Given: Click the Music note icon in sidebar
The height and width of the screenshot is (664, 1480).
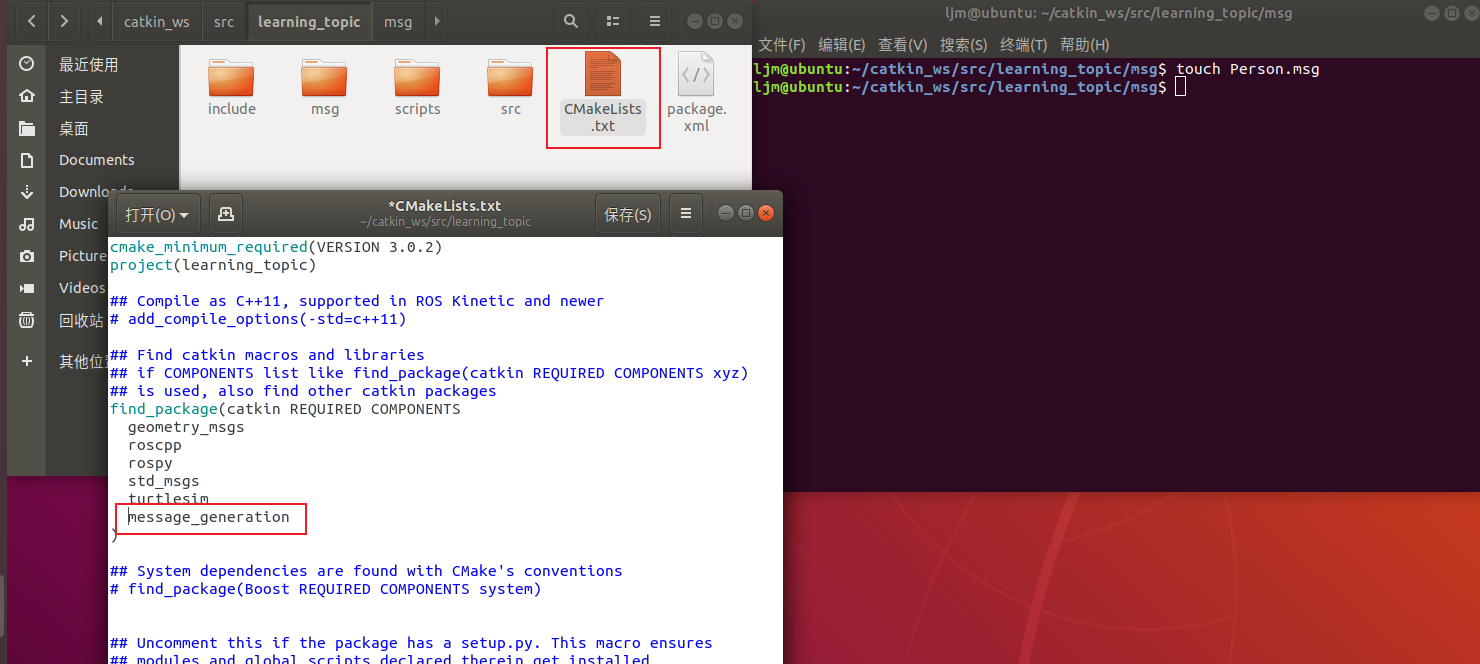Looking at the screenshot, I should pyautogui.click(x=27, y=224).
